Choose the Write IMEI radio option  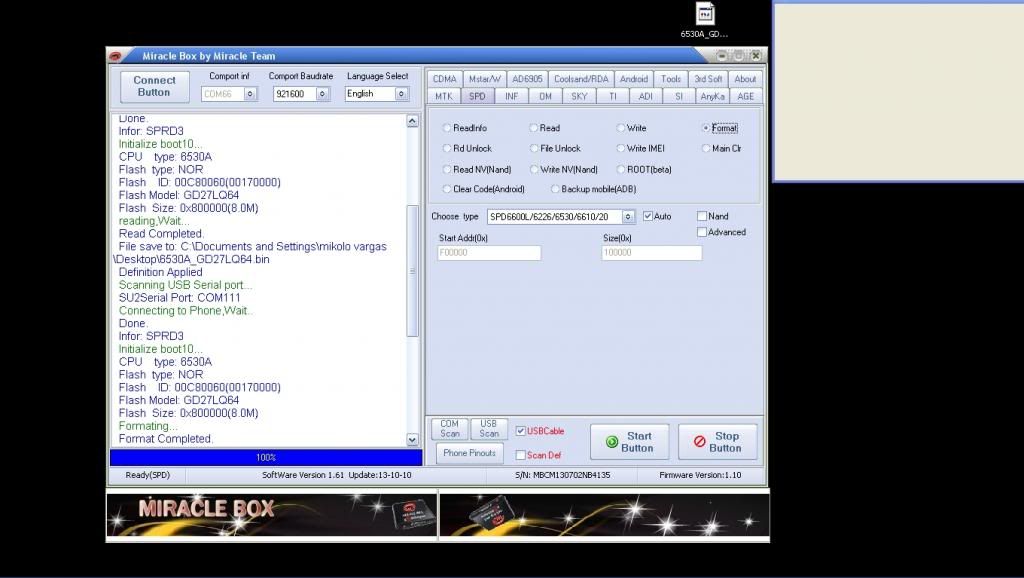tap(620, 148)
